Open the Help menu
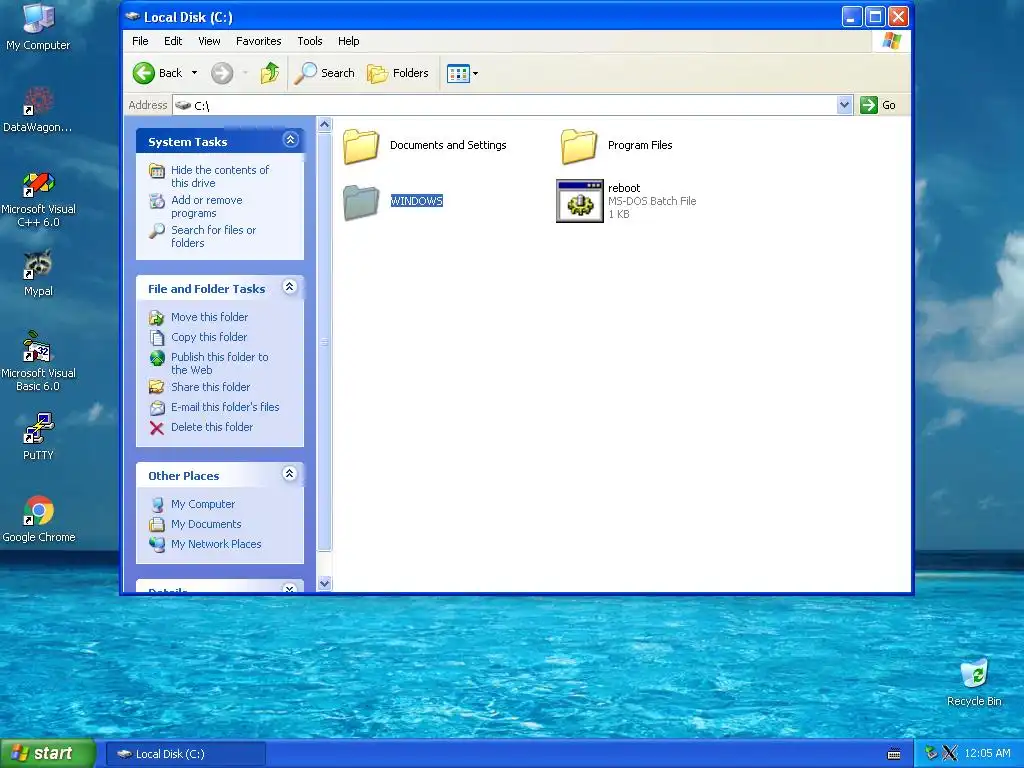 tap(348, 41)
